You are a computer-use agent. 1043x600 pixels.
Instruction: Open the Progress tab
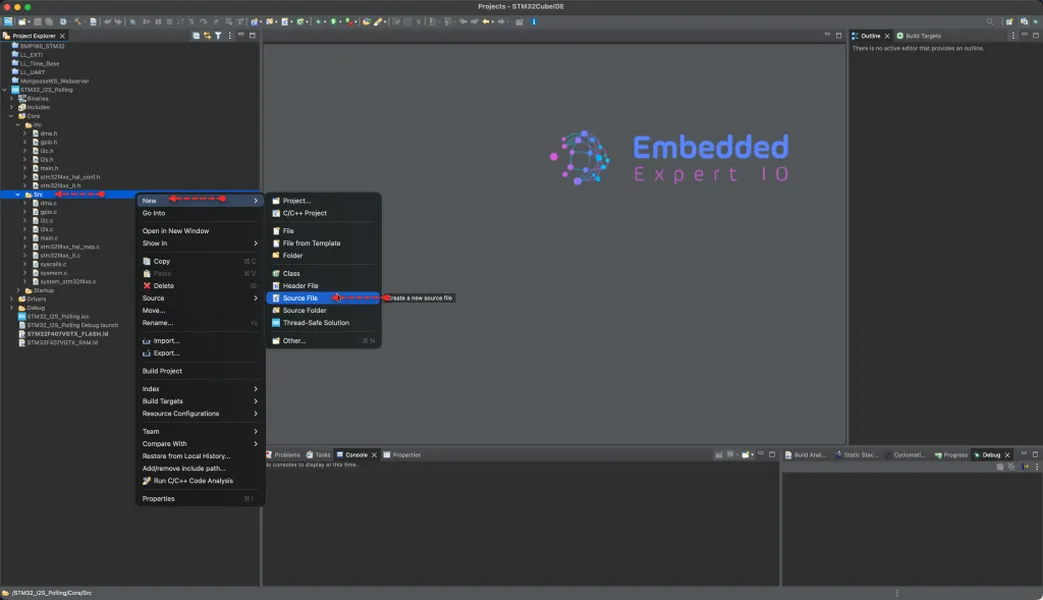click(x=951, y=455)
